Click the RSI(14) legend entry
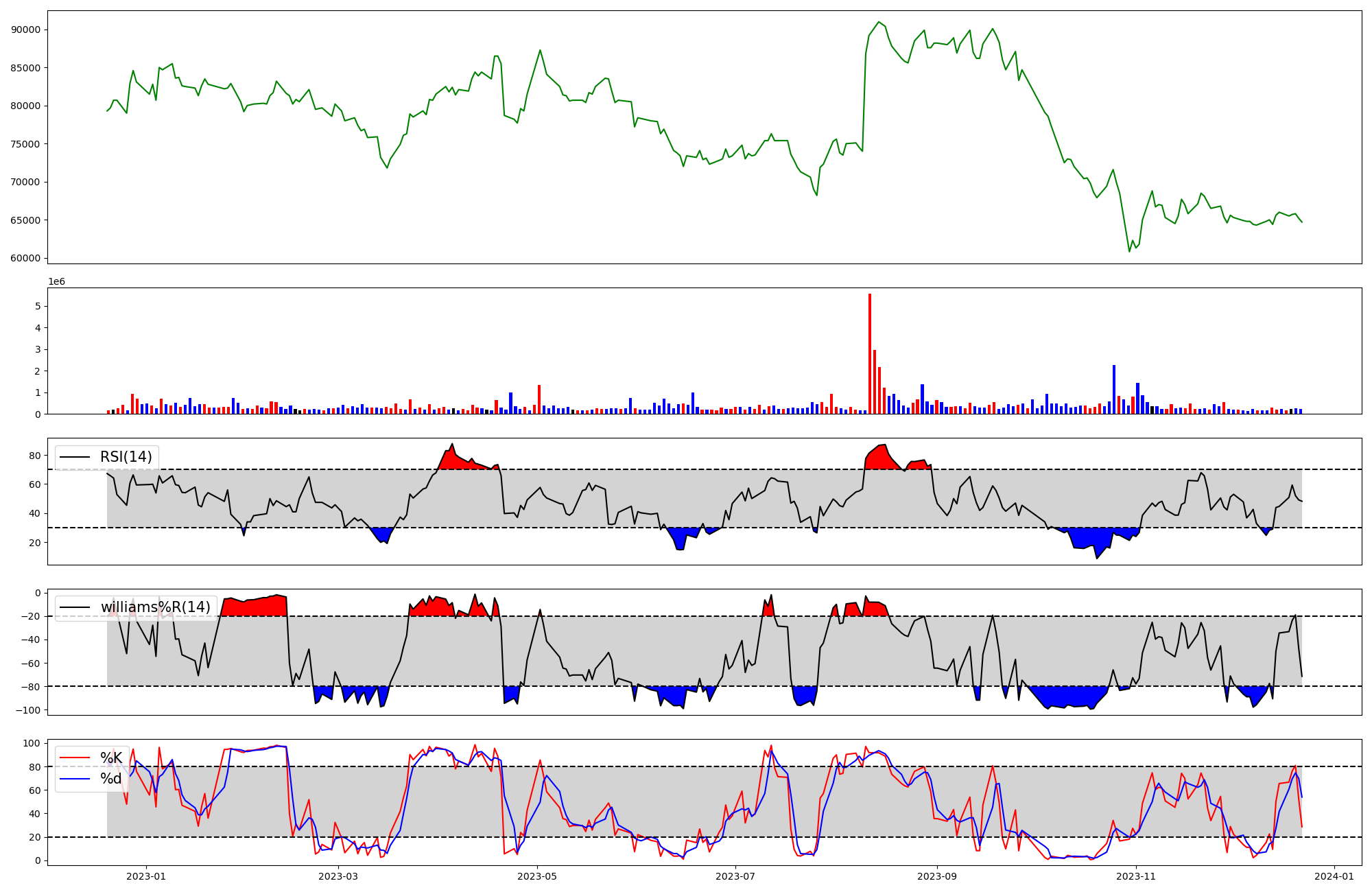Screen dimensions: 1372x892 [x=127, y=457]
